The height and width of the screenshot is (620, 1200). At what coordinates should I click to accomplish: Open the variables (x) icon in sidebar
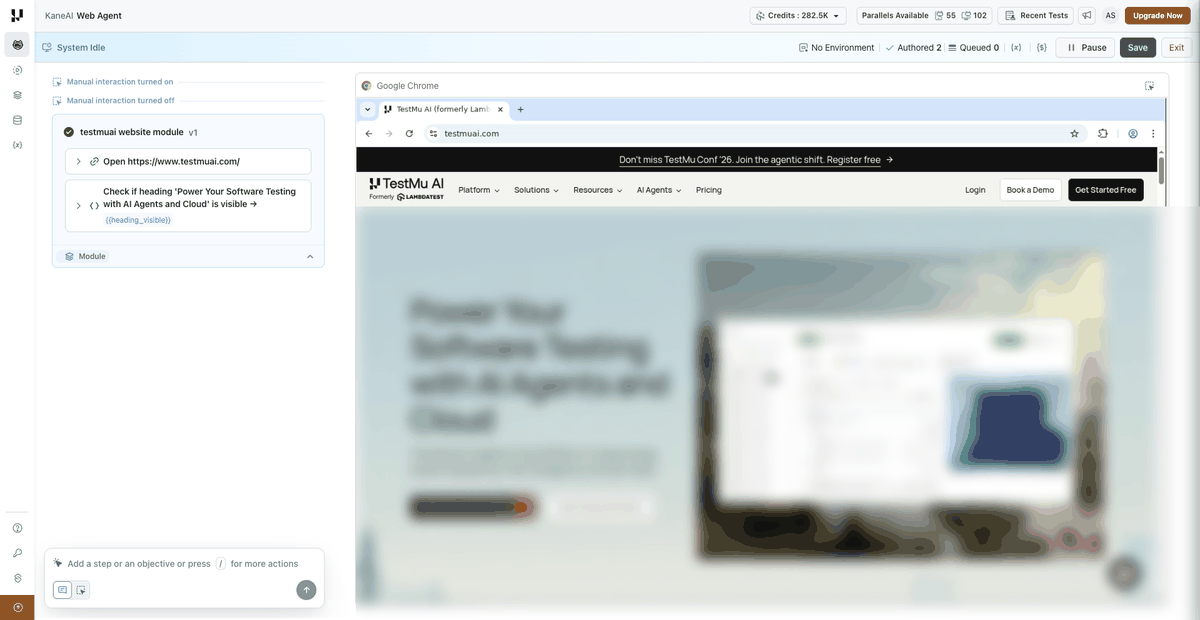[x=17, y=146]
